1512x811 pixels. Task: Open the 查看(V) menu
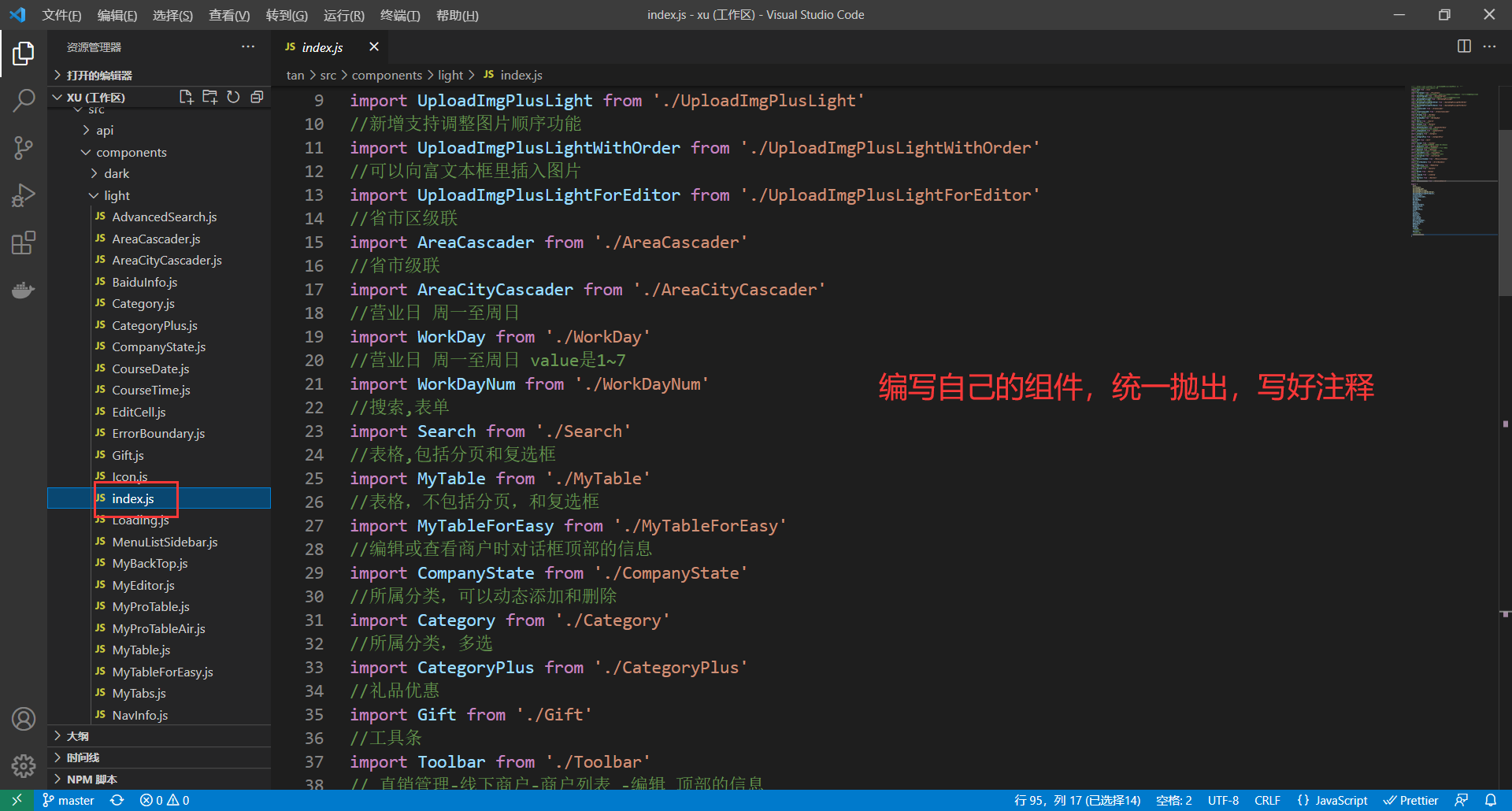click(x=229, y=15)
